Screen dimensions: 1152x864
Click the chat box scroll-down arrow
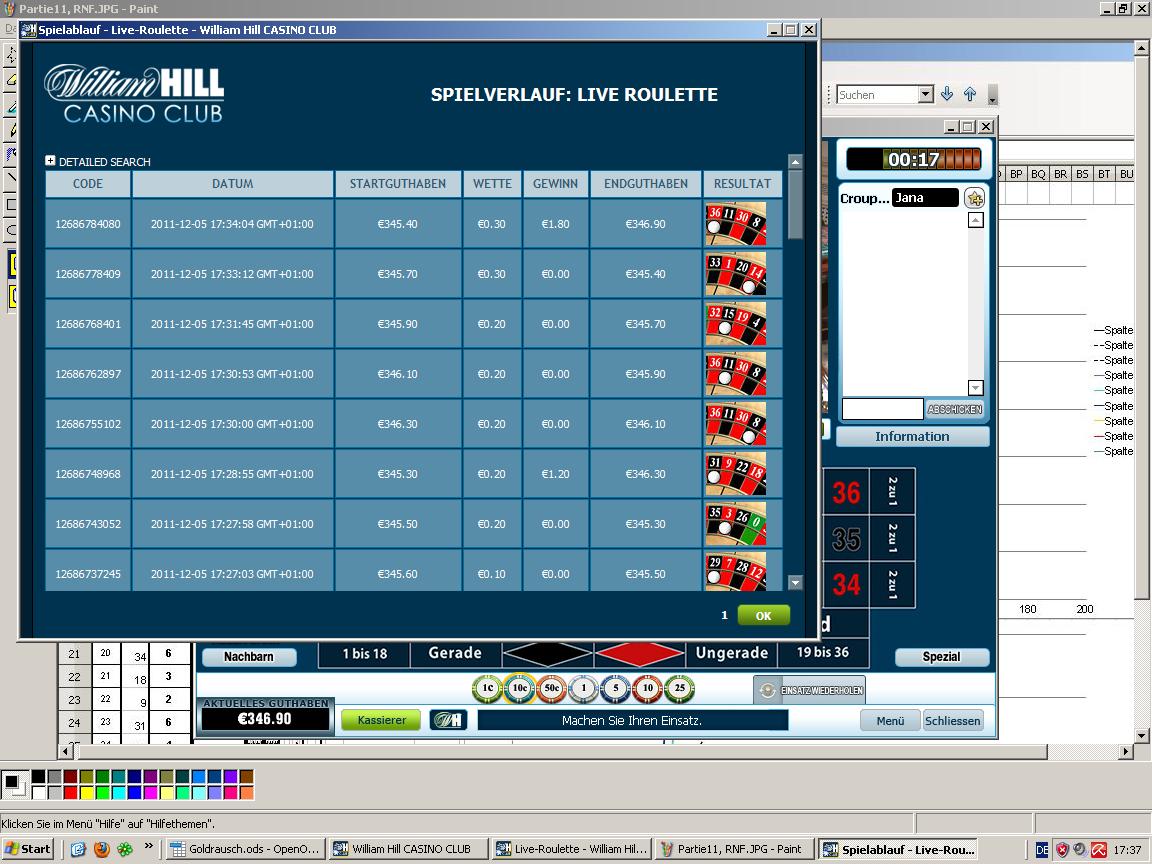[x=976, y=387]
